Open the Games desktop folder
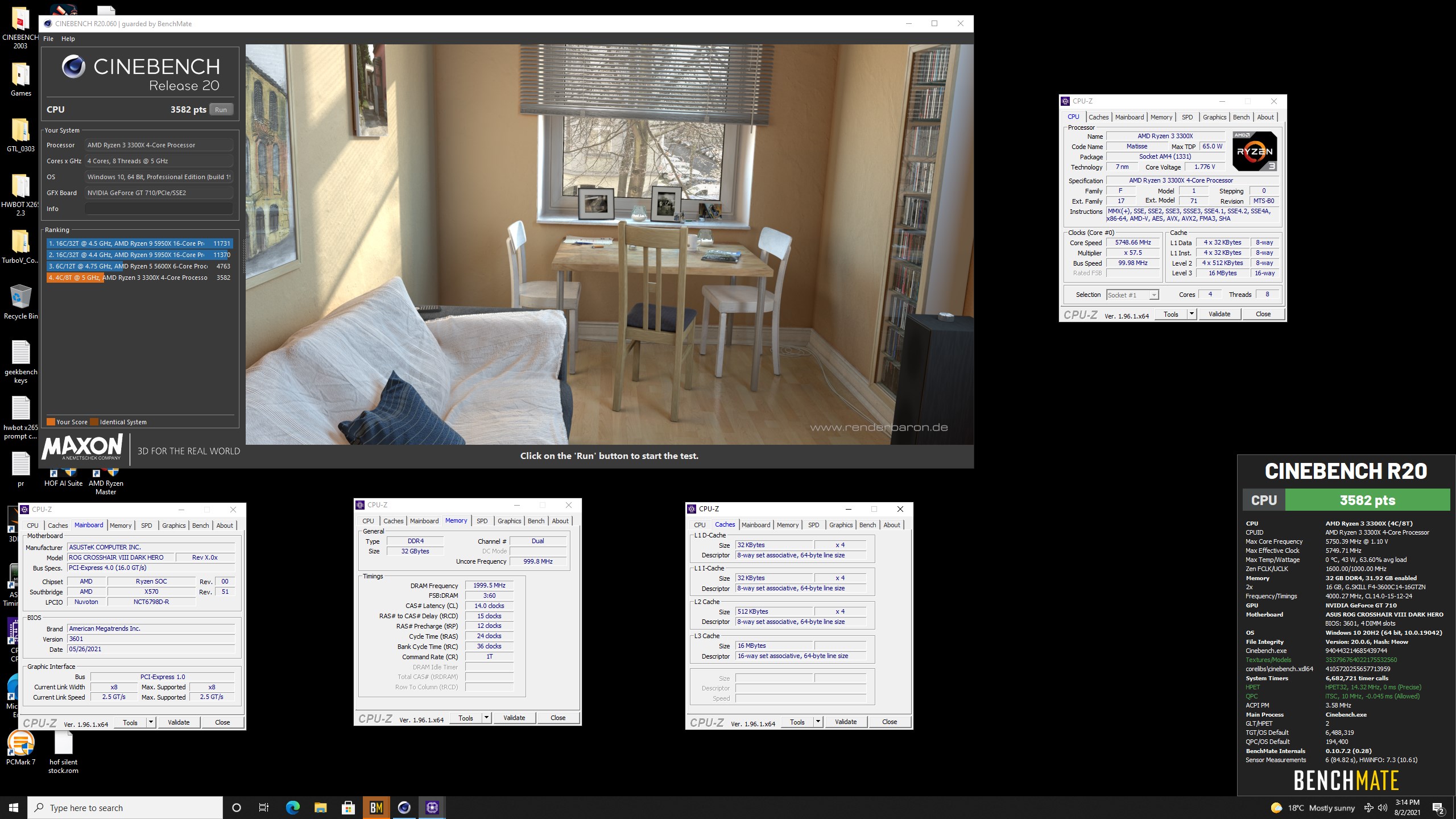Image resolution: width=1456 pixels, height=819 pixels. point(20,80)
